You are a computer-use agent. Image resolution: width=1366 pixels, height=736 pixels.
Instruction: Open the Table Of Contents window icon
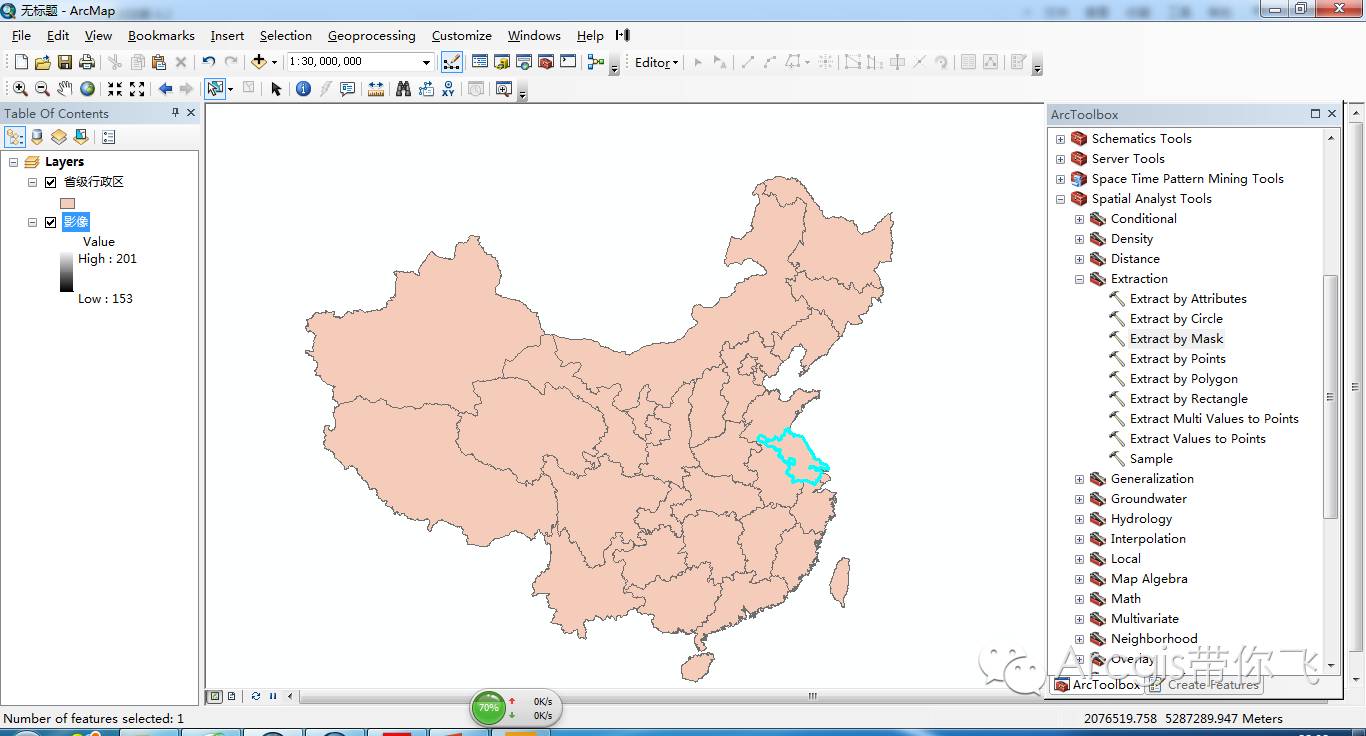[x=480, y=62]
